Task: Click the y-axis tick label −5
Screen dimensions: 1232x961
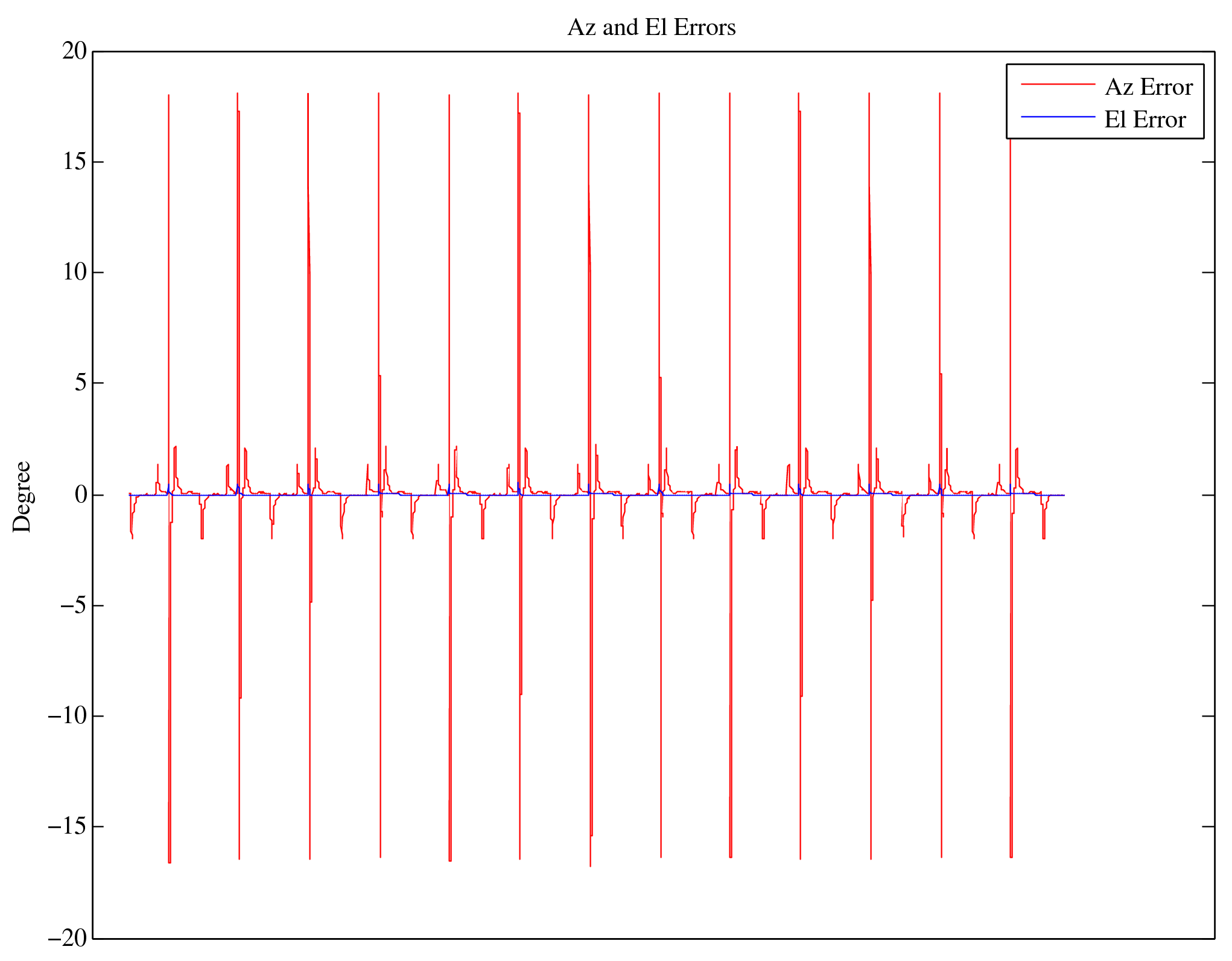Action: click(x=74, y=605)
